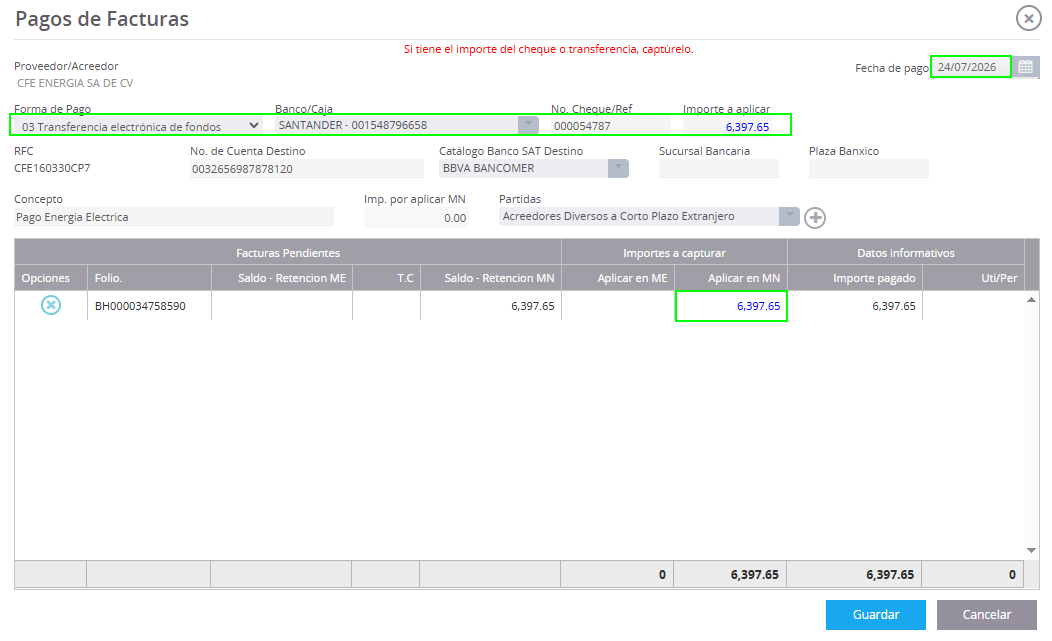Click the Aplicar en ME cell of the invoice row

click(618, 306)
